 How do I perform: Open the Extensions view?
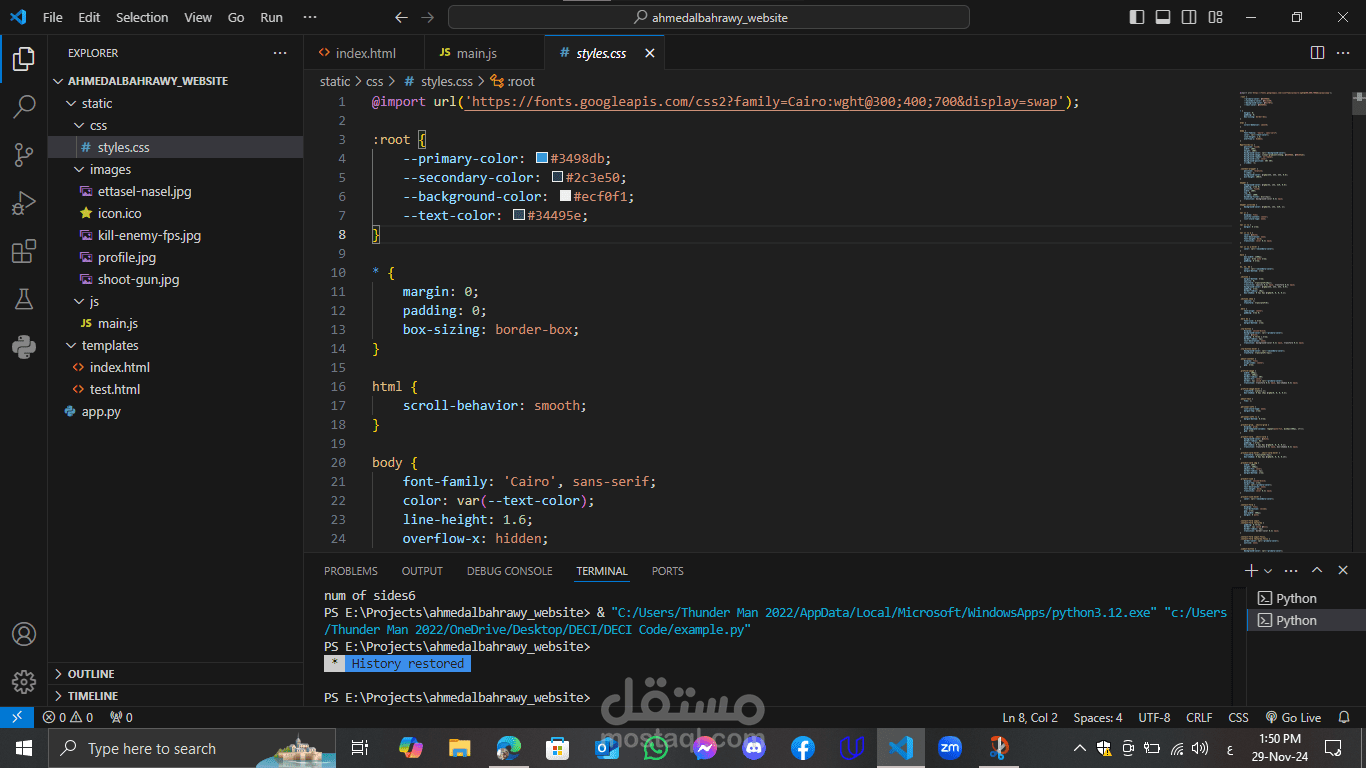coord(24,251)
